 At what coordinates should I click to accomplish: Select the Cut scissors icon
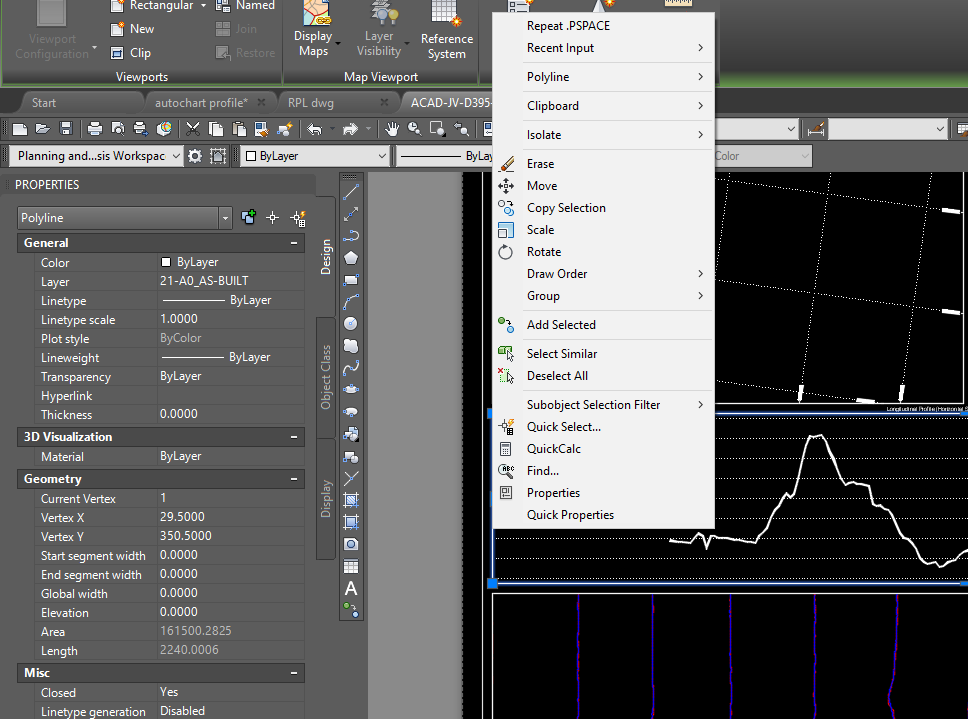click(192, 129)
